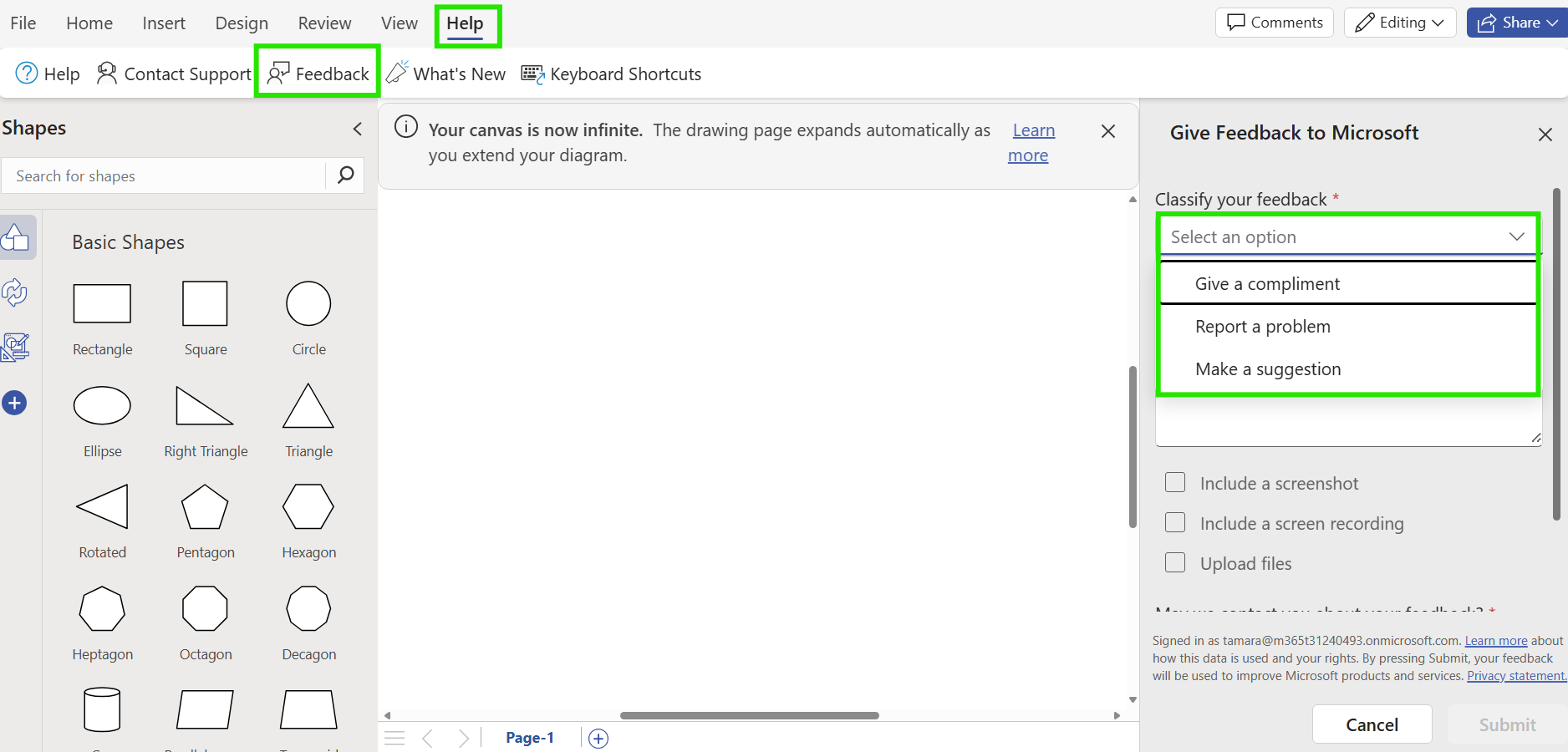Pick the Hexagon shape
This screenshot has width=1568, height=752.
(308, 507)
